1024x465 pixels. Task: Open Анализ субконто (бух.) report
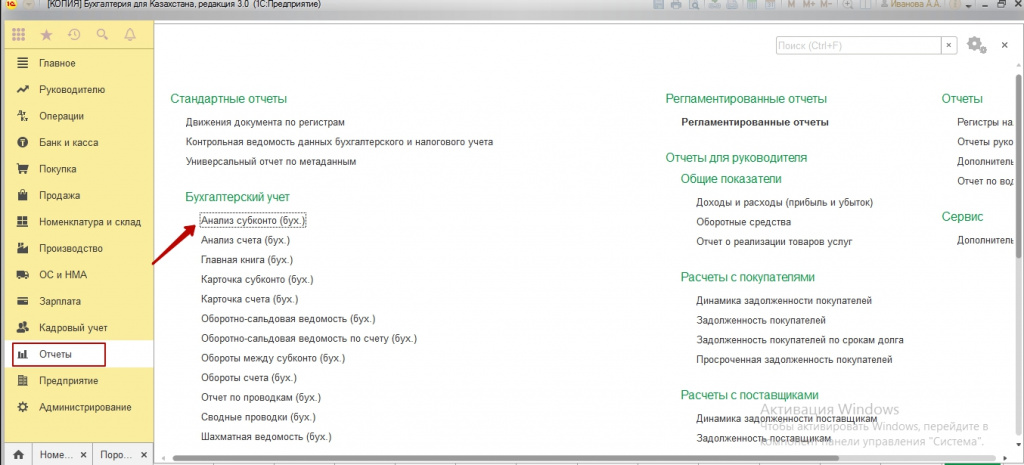tap(253, 221)
